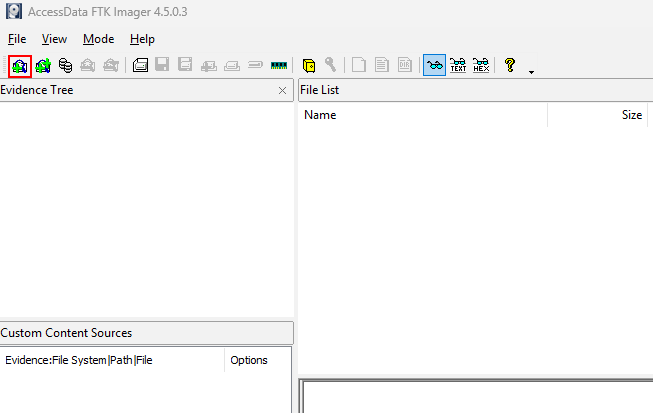Click the Options column header in Custom Content Sources
653x413 pixels.
coord(249,360)
